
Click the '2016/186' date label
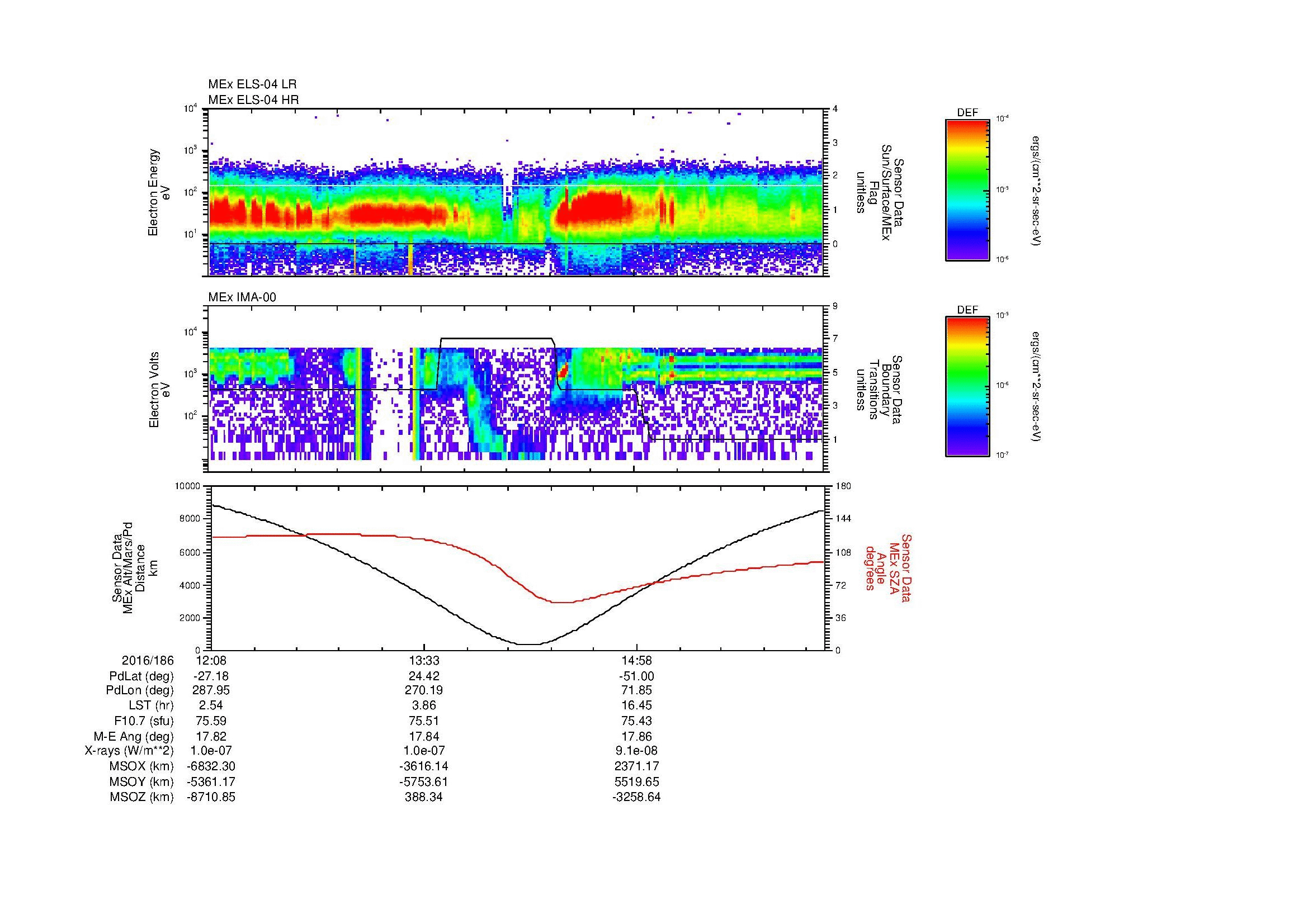pyautogui.click(x=148, y=660)
